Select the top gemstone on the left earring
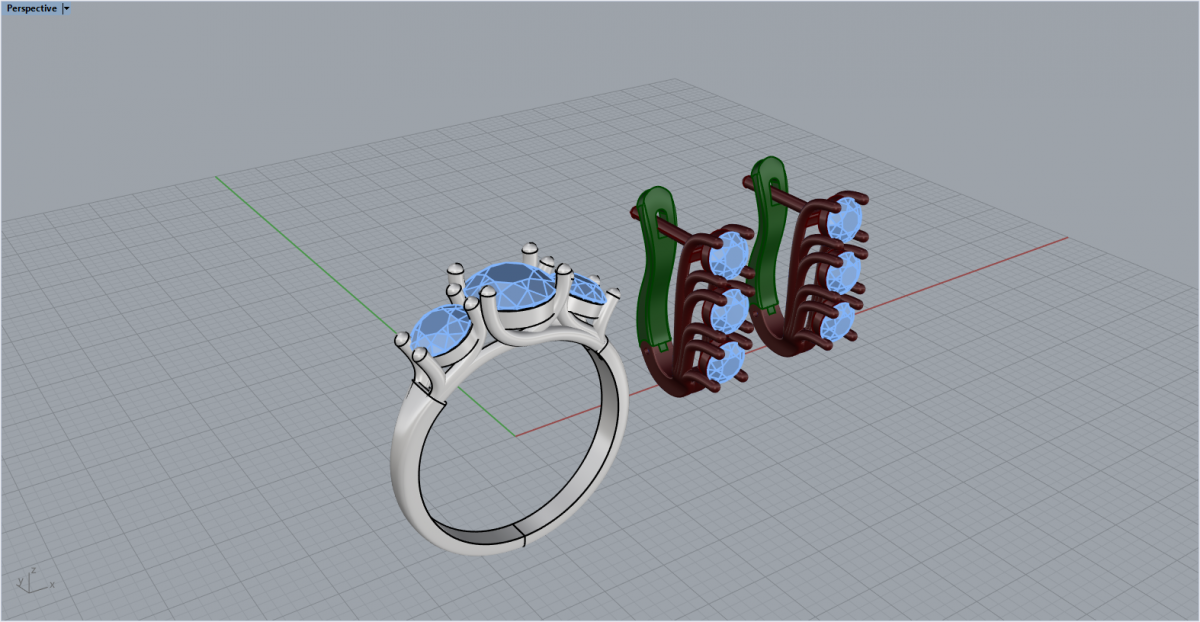This screenshot has width=1200, height=622. click(x=730, y=256)
